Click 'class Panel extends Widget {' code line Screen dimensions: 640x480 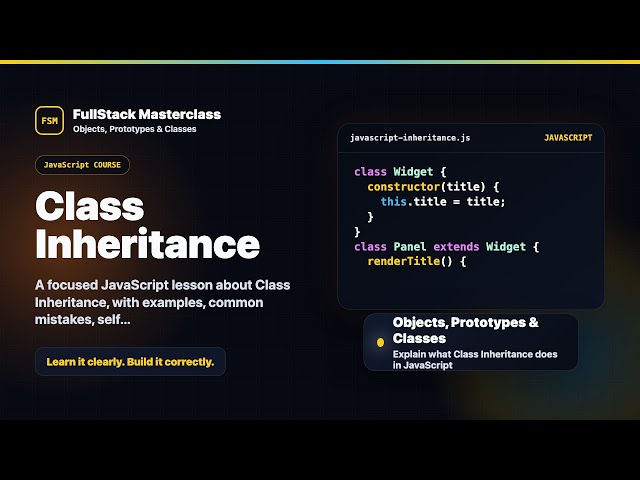click(x=447, y=247)
